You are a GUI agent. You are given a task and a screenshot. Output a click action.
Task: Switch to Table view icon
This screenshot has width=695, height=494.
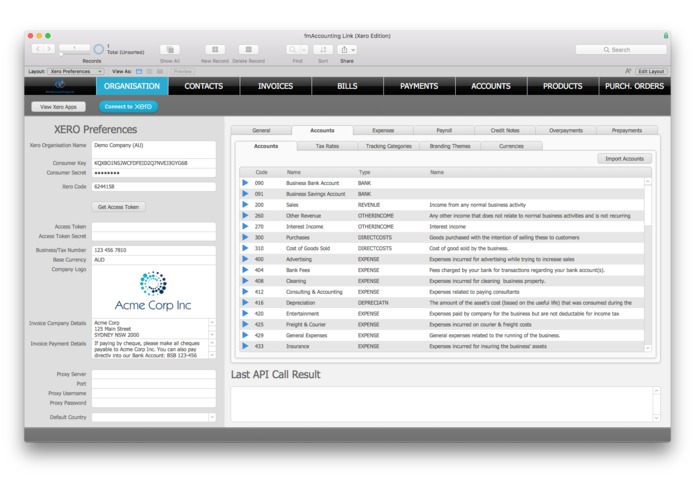coord(160,71)
